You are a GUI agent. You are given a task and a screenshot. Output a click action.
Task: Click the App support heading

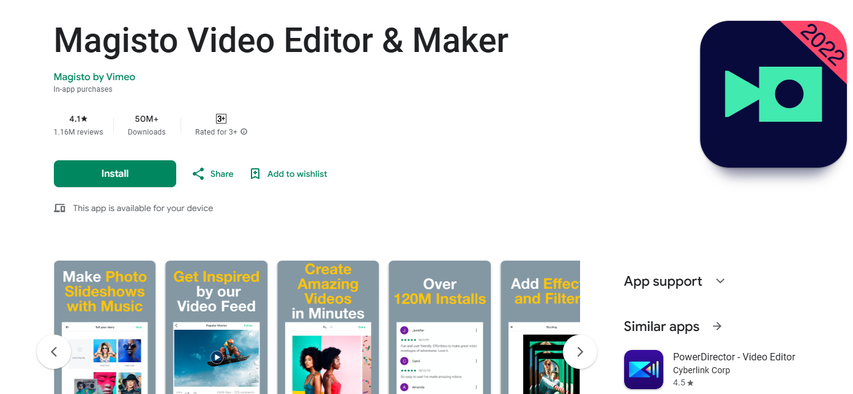point(663,281)
